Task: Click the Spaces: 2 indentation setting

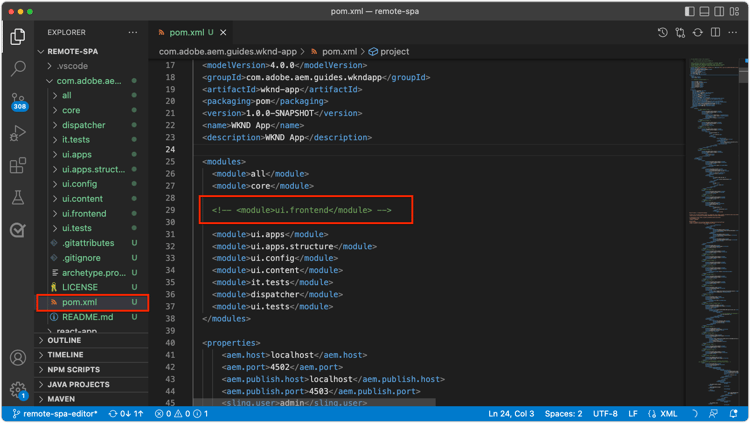Action: pos(564,414)
